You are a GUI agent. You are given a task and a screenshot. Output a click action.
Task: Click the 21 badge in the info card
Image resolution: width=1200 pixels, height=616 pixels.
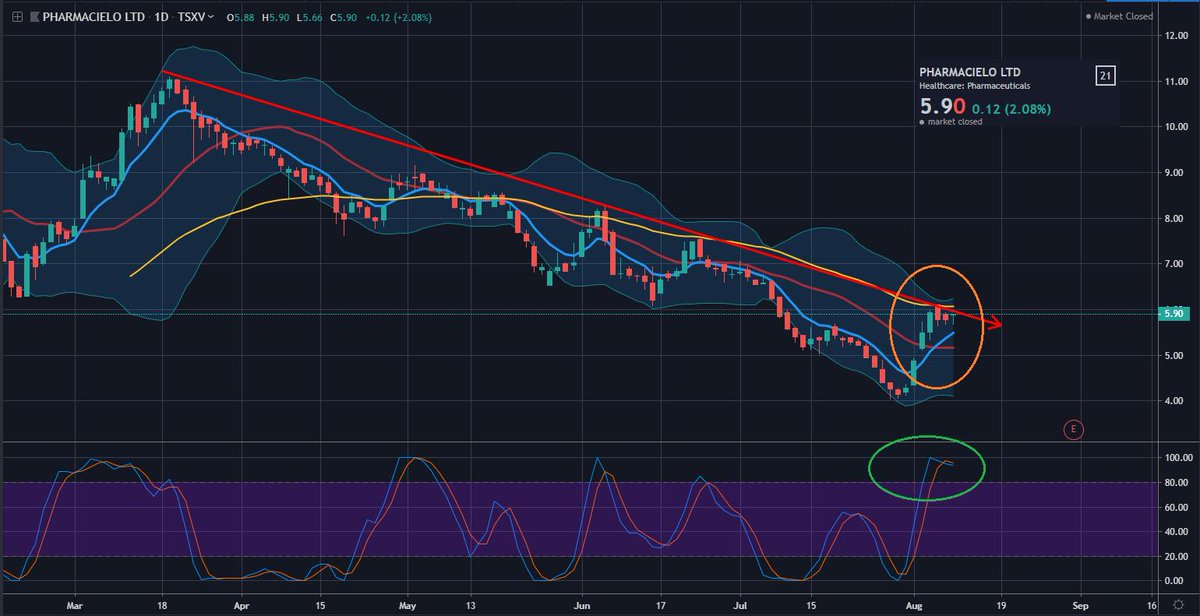click(1105, 75)
